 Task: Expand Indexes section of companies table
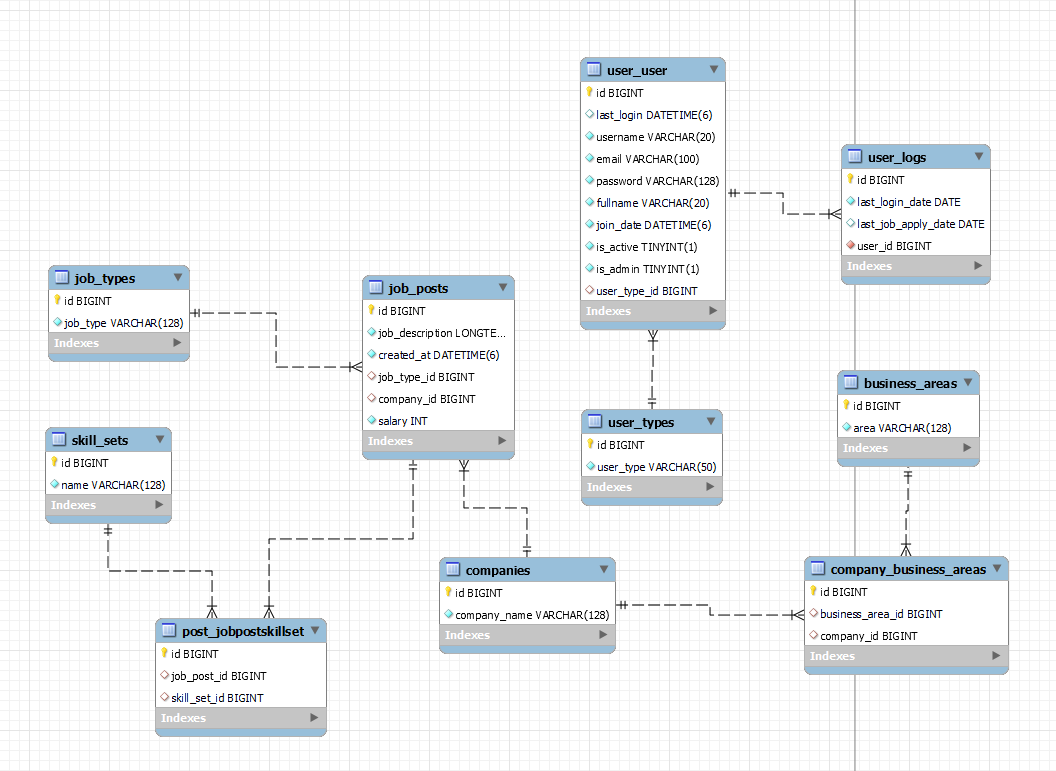pyautogui.click(x=603, y=634)
